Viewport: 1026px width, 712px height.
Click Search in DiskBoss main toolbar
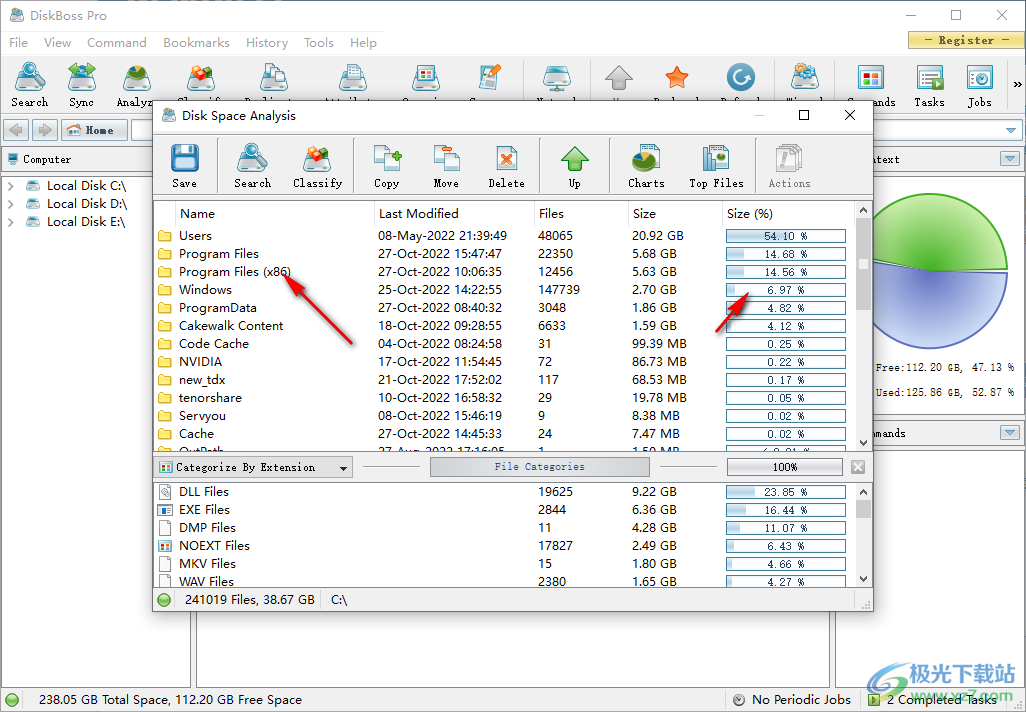[x=29, y=85]
